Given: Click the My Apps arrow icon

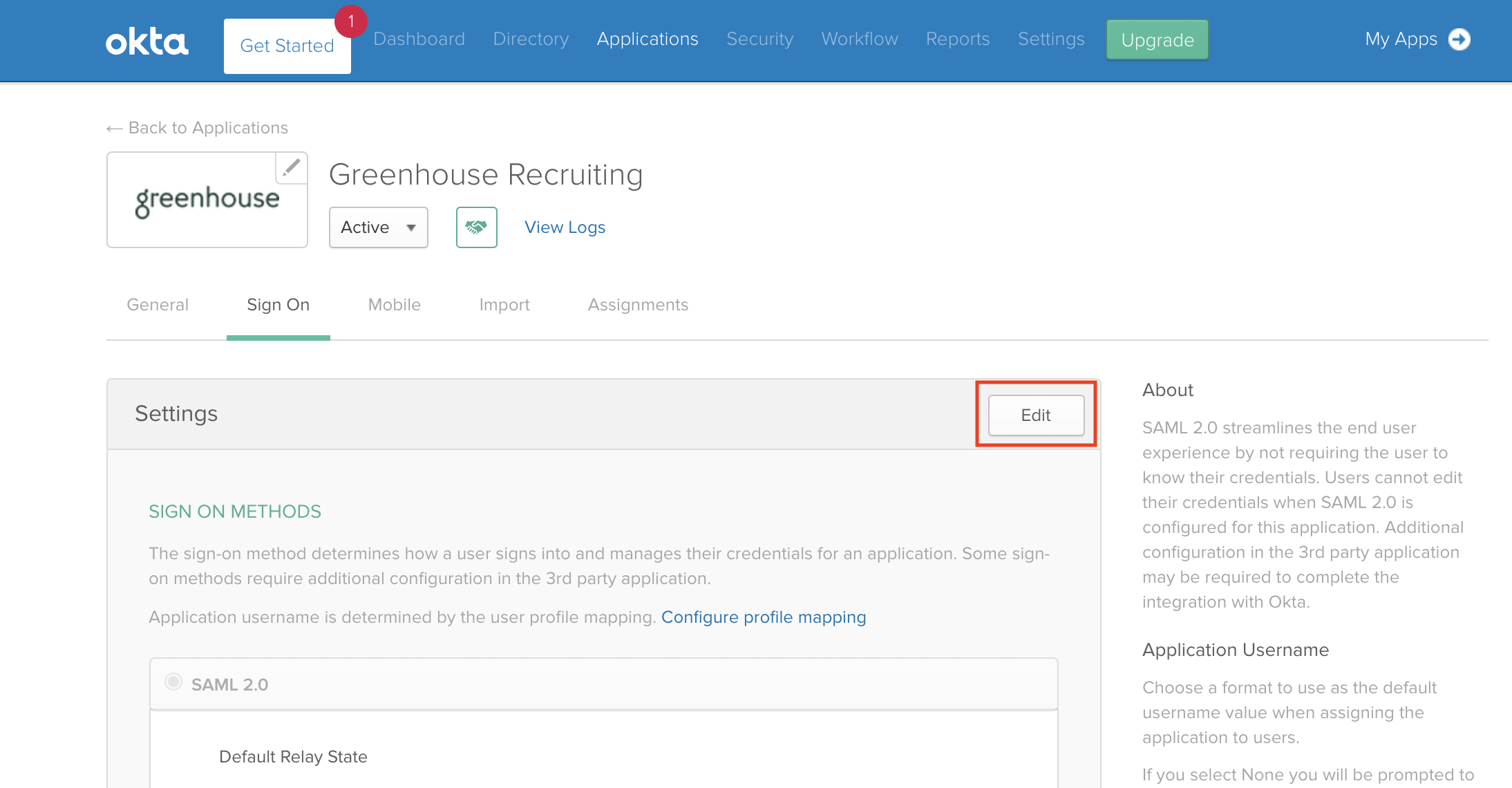Looking at the screenshot, I should pos(1459,39).
